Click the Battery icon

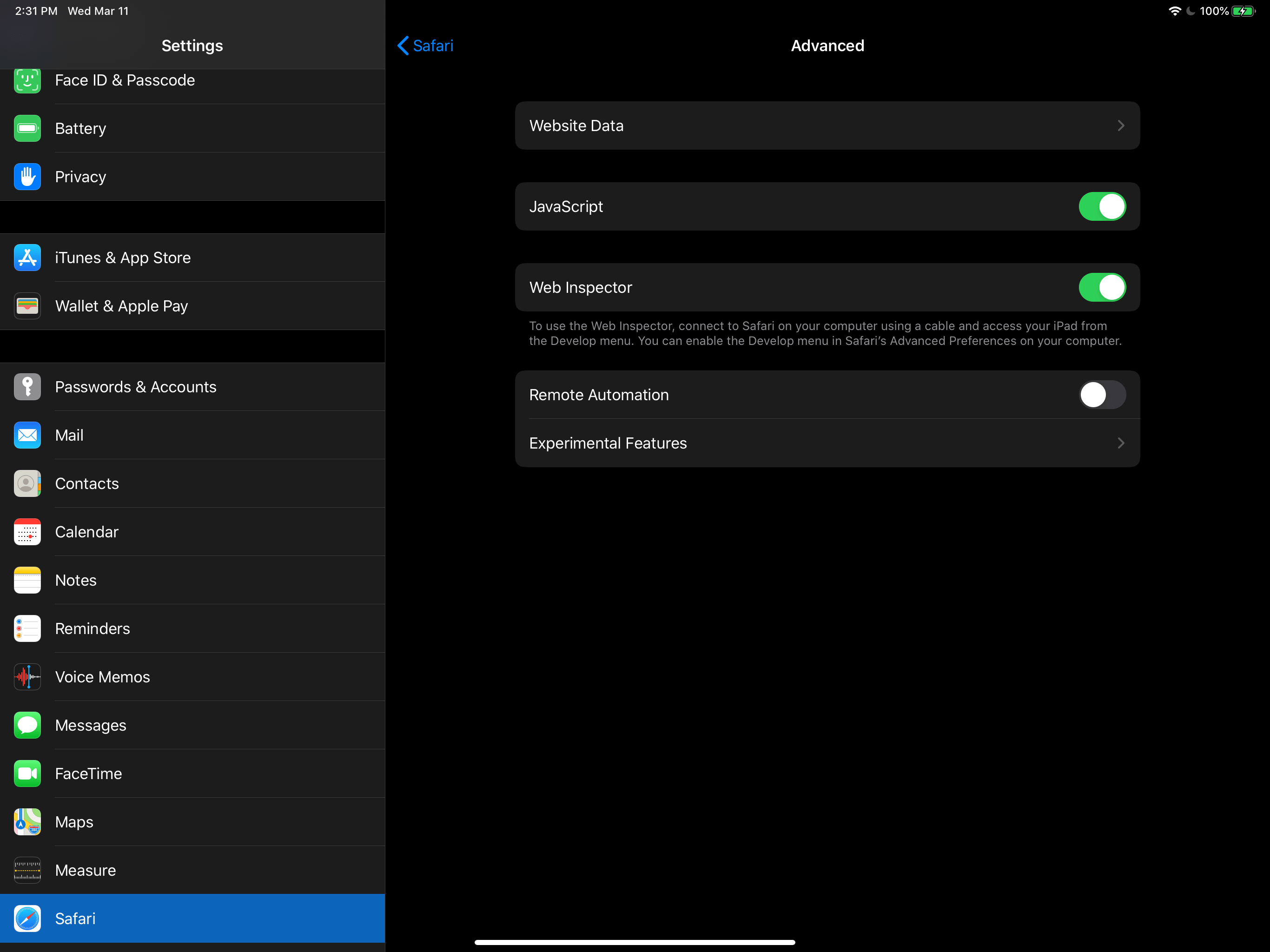point(27,129)
